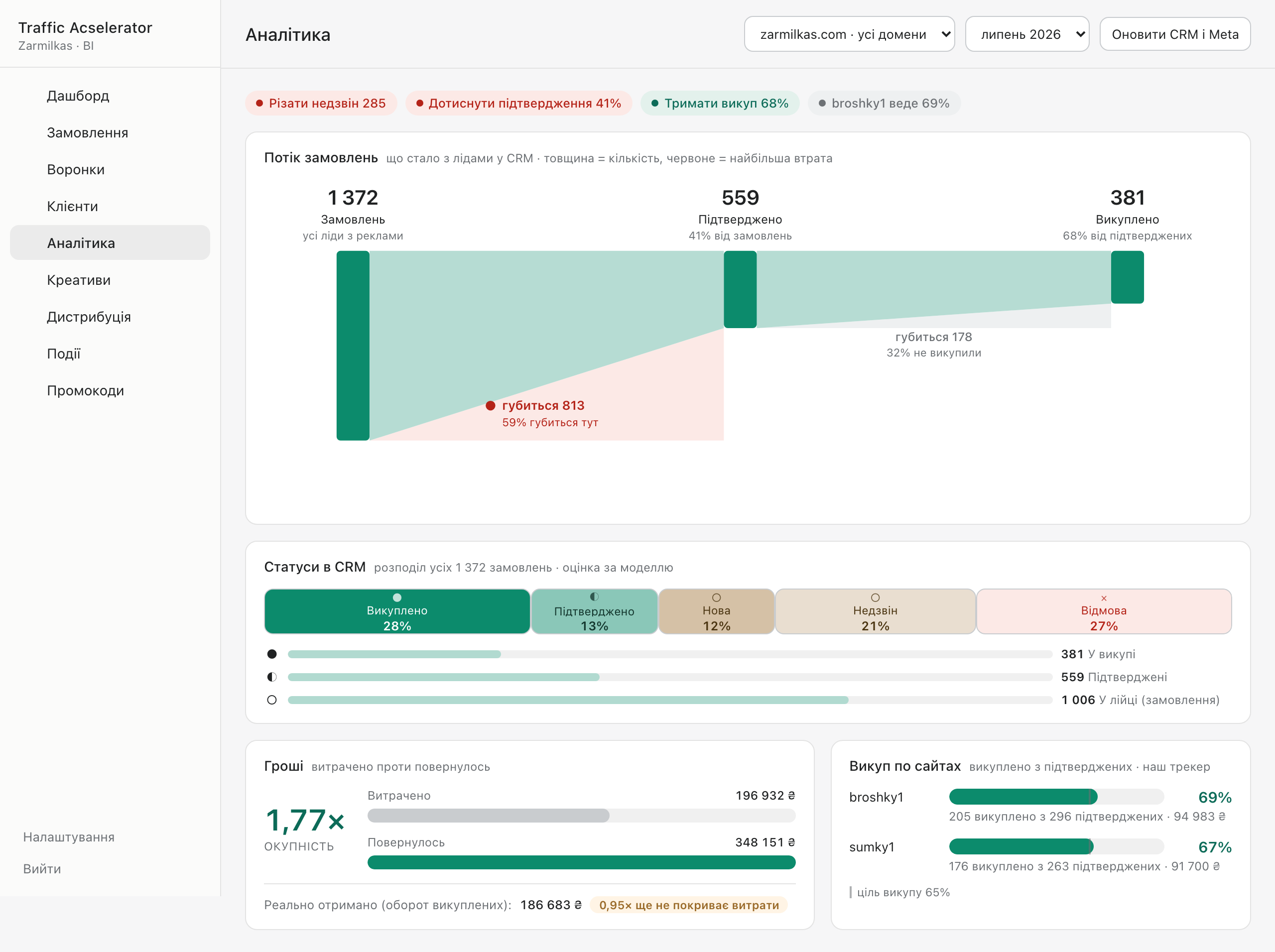Open Дашборд in the sidebar
Screen dimensions: 1275x952
tap(78, 96)
